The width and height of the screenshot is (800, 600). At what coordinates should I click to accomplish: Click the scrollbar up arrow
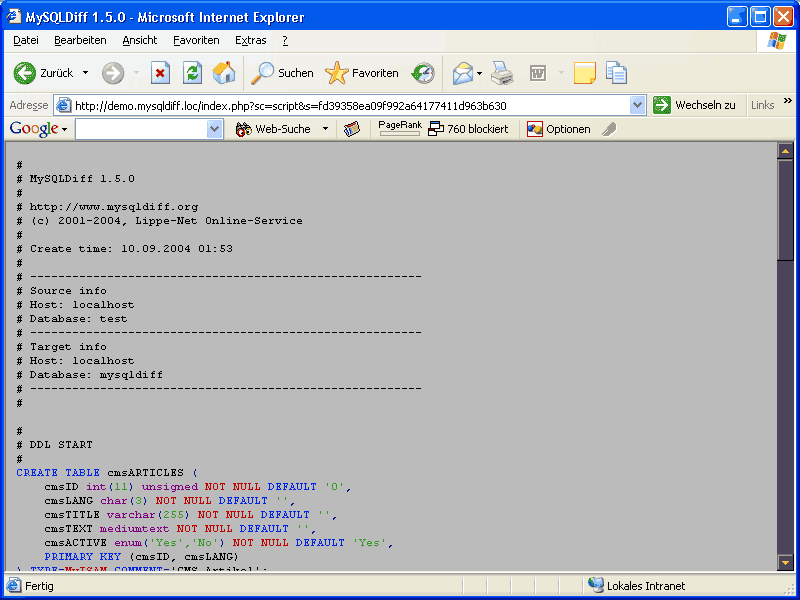point(785,151)
